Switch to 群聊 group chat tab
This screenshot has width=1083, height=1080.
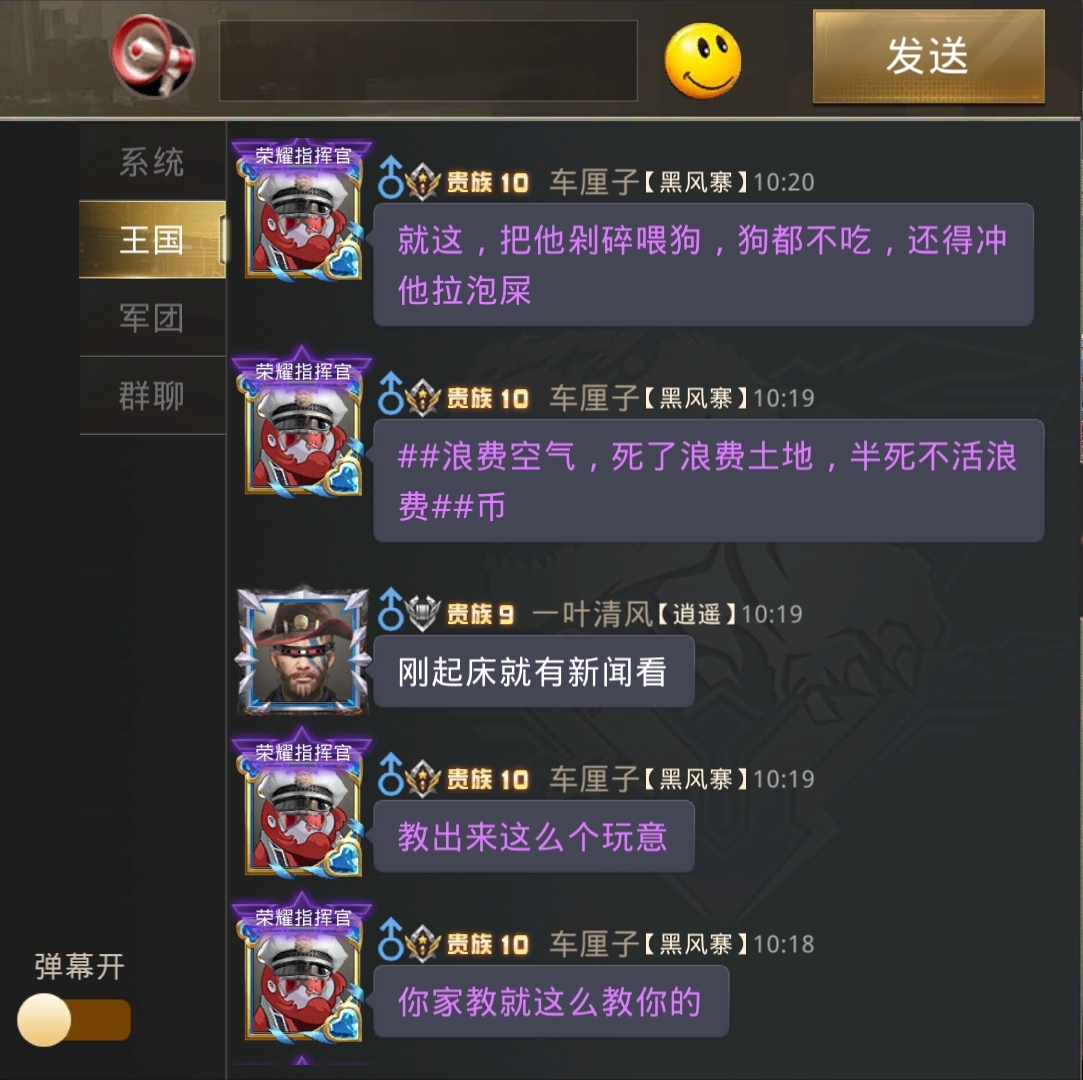point(152,396)
